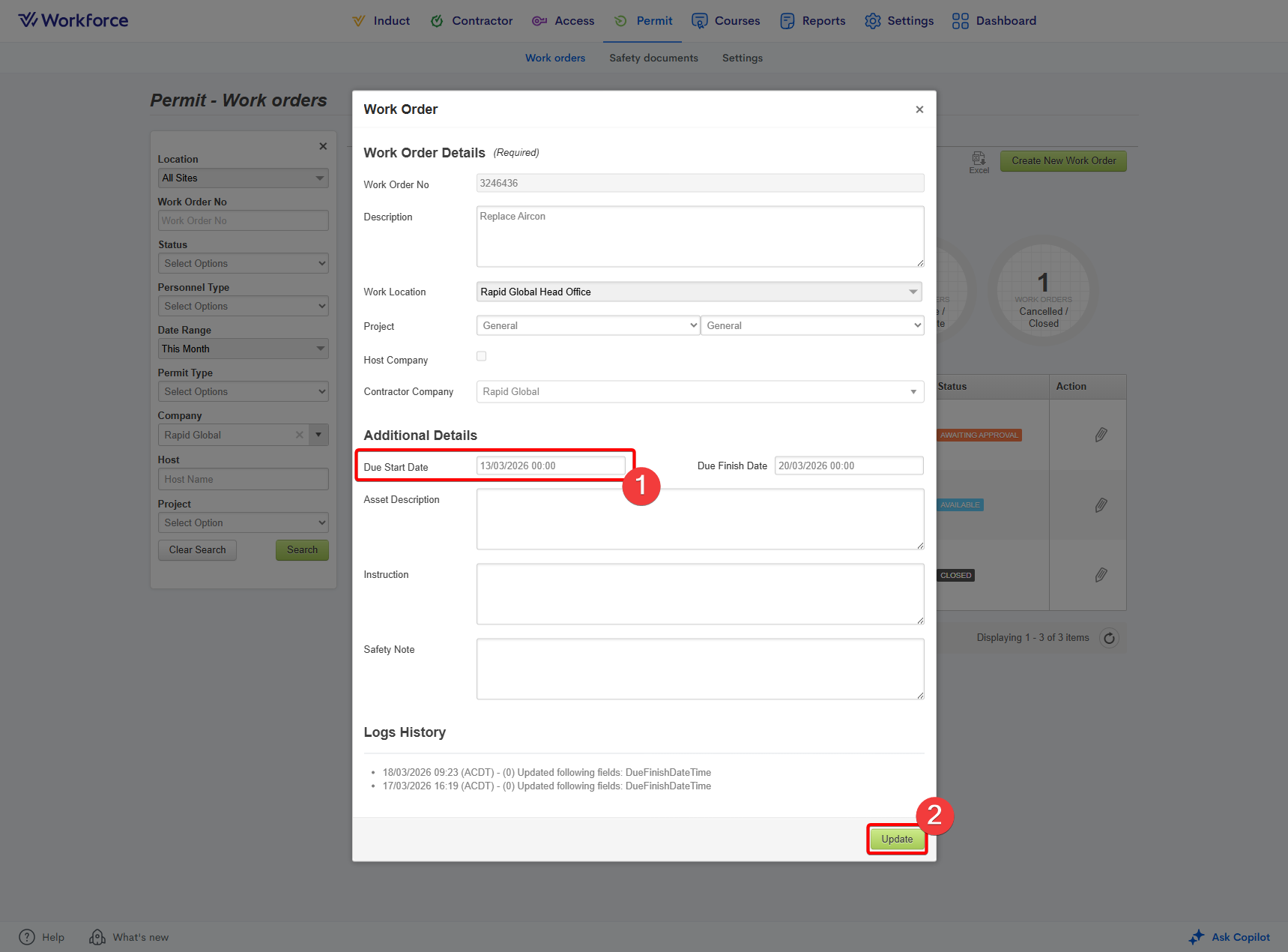The height and width of the screenshot is (952, 1288).
Task: Click the Clear Search button
Action: tap(197, 549)
